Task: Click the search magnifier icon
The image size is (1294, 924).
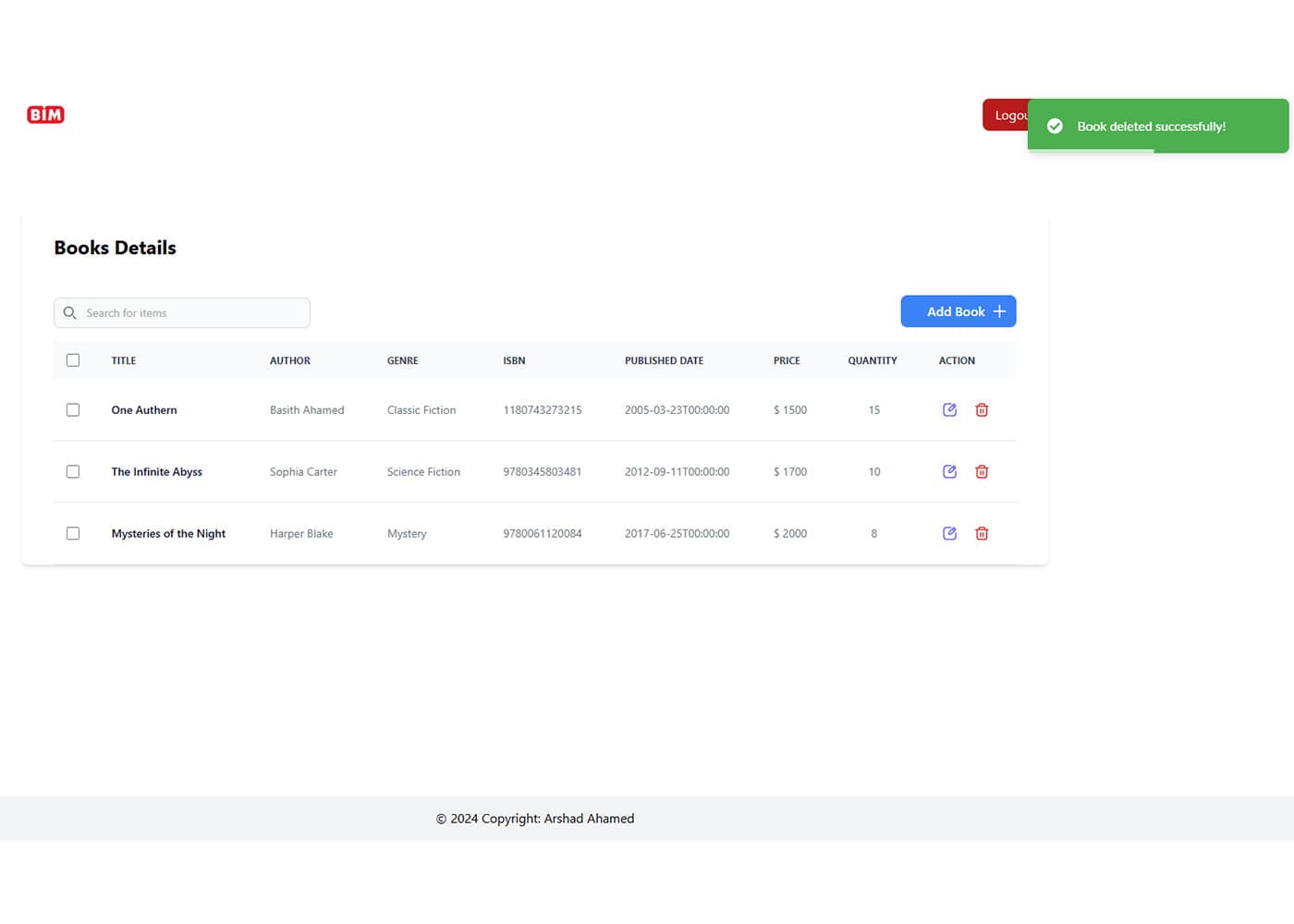Action: click(70, 312)
